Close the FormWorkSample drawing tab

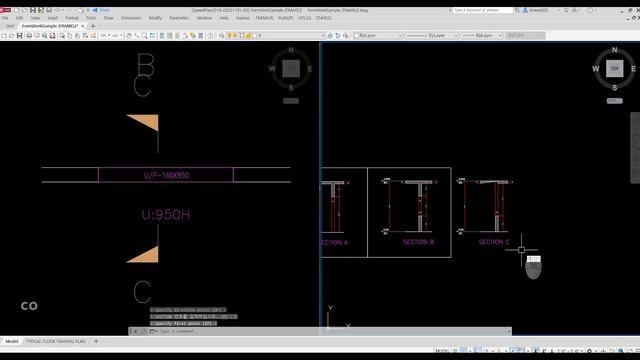tap(83, 26)
